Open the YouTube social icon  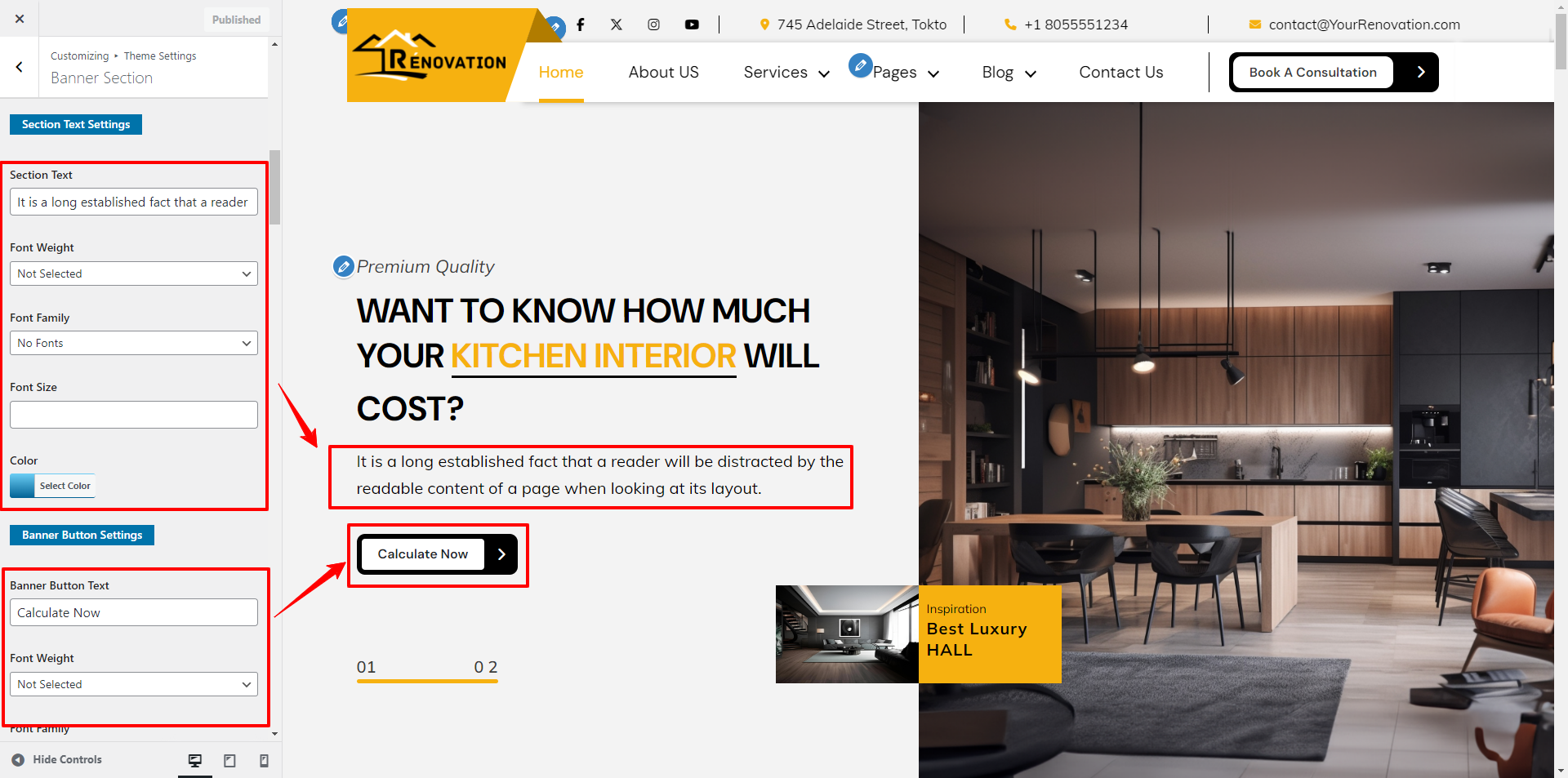(692, 24)
